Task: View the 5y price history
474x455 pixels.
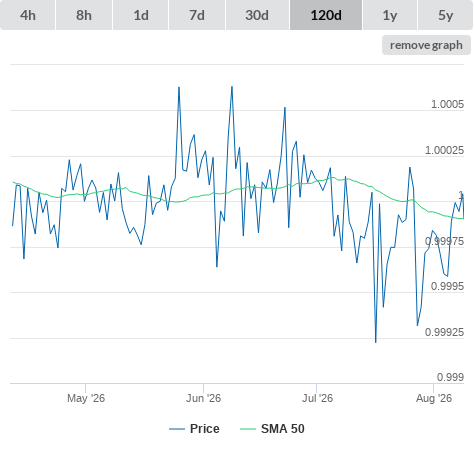Action: point(445,15)
